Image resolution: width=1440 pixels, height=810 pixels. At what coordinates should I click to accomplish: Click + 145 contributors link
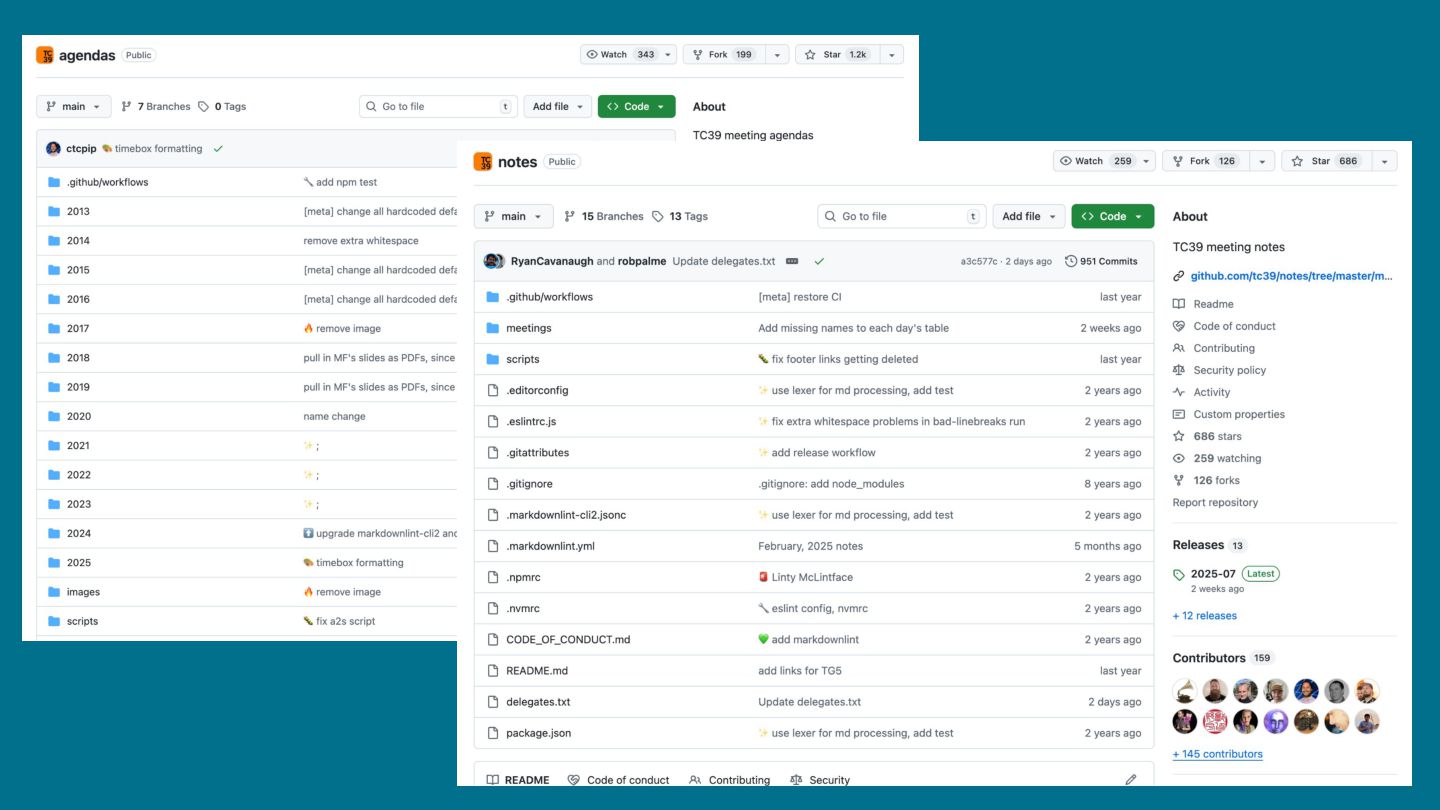[x=1218, y=754]
